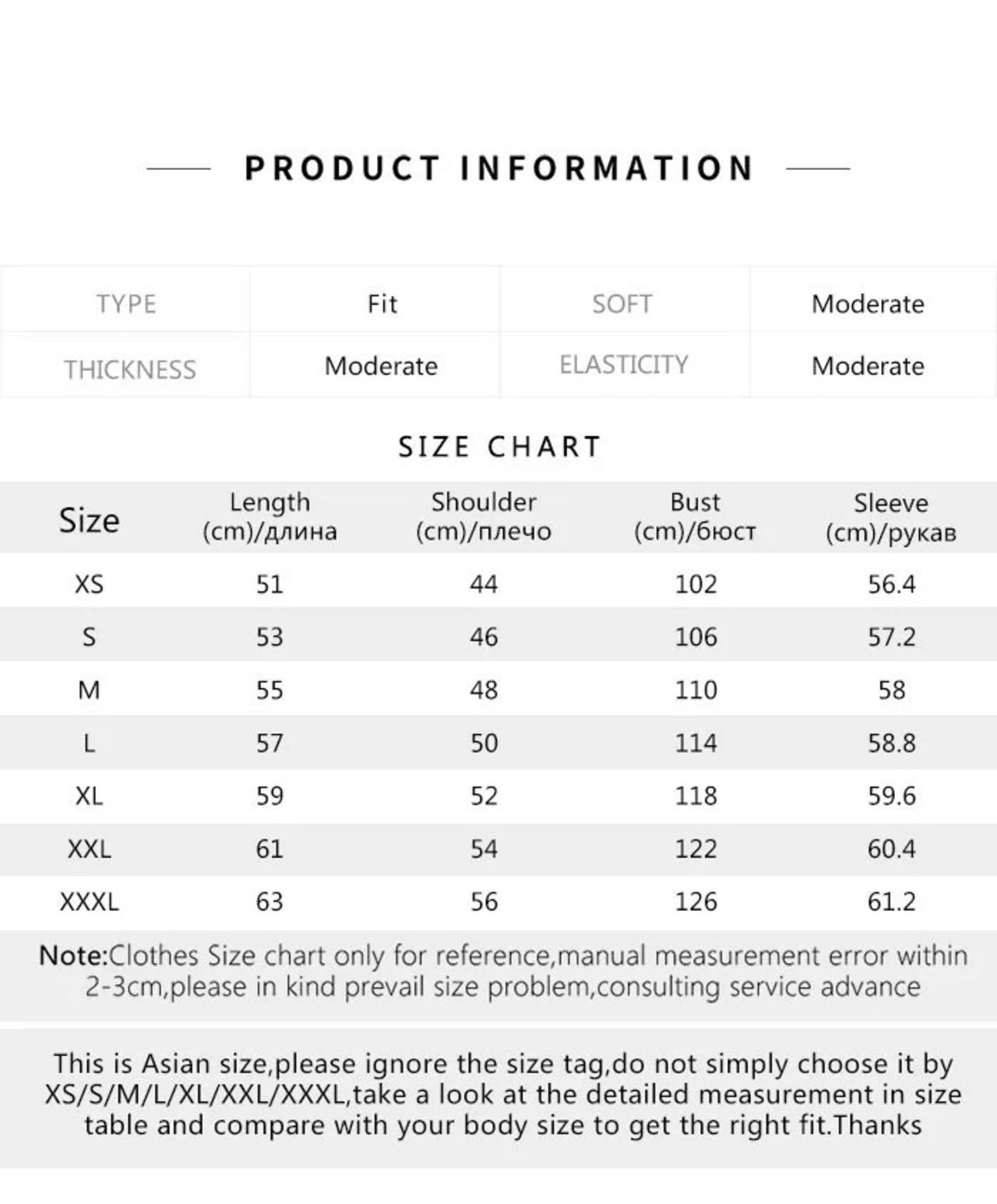The width and height of the screenshot is (997, 1204).
Task: Select the Shoulder (cm) column header
Action: coord(484,517)
